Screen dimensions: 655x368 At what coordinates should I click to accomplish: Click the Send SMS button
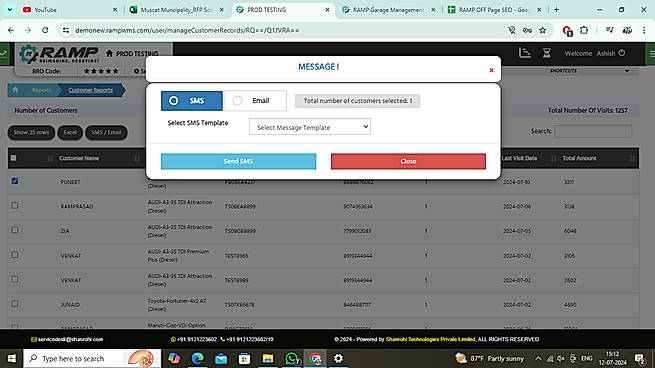coord(239,161)
